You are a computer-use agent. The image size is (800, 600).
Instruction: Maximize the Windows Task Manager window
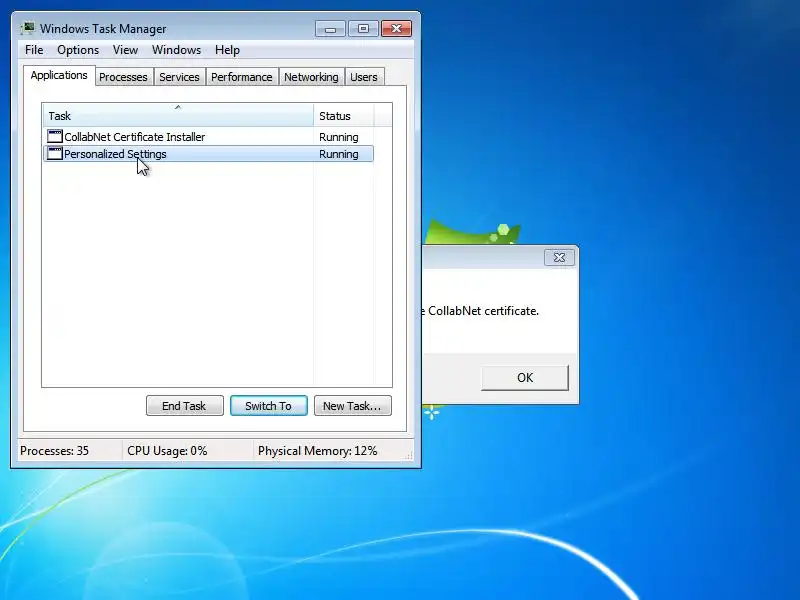coord(363,29)
